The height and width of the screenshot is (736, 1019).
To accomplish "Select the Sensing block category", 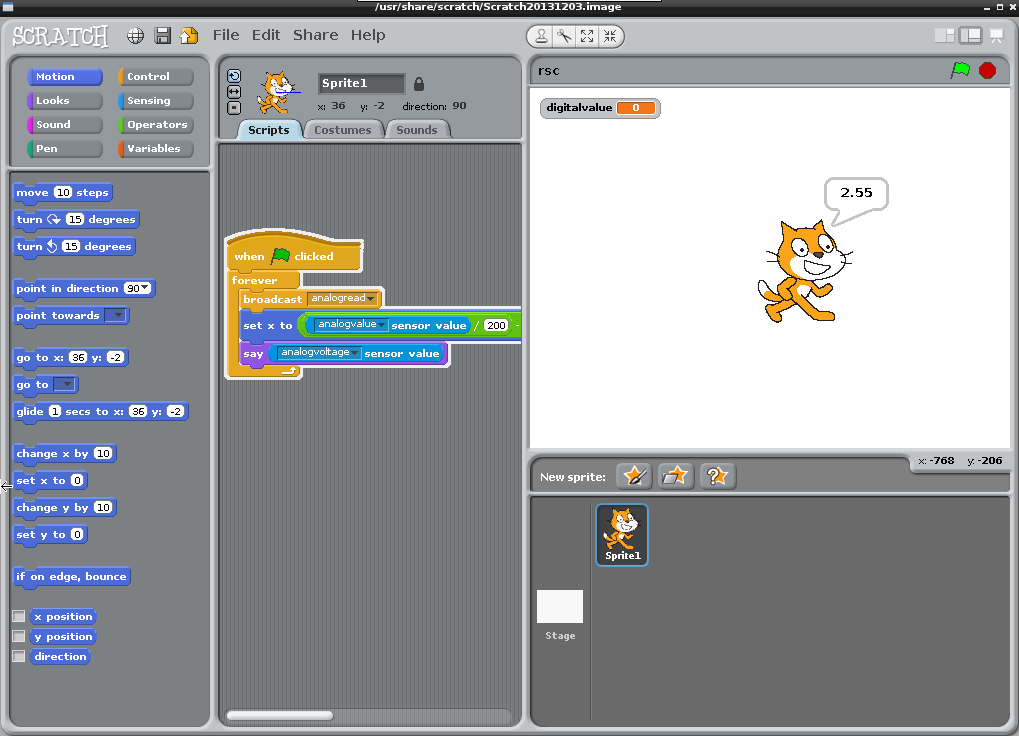I will click(x=148, y=101).
